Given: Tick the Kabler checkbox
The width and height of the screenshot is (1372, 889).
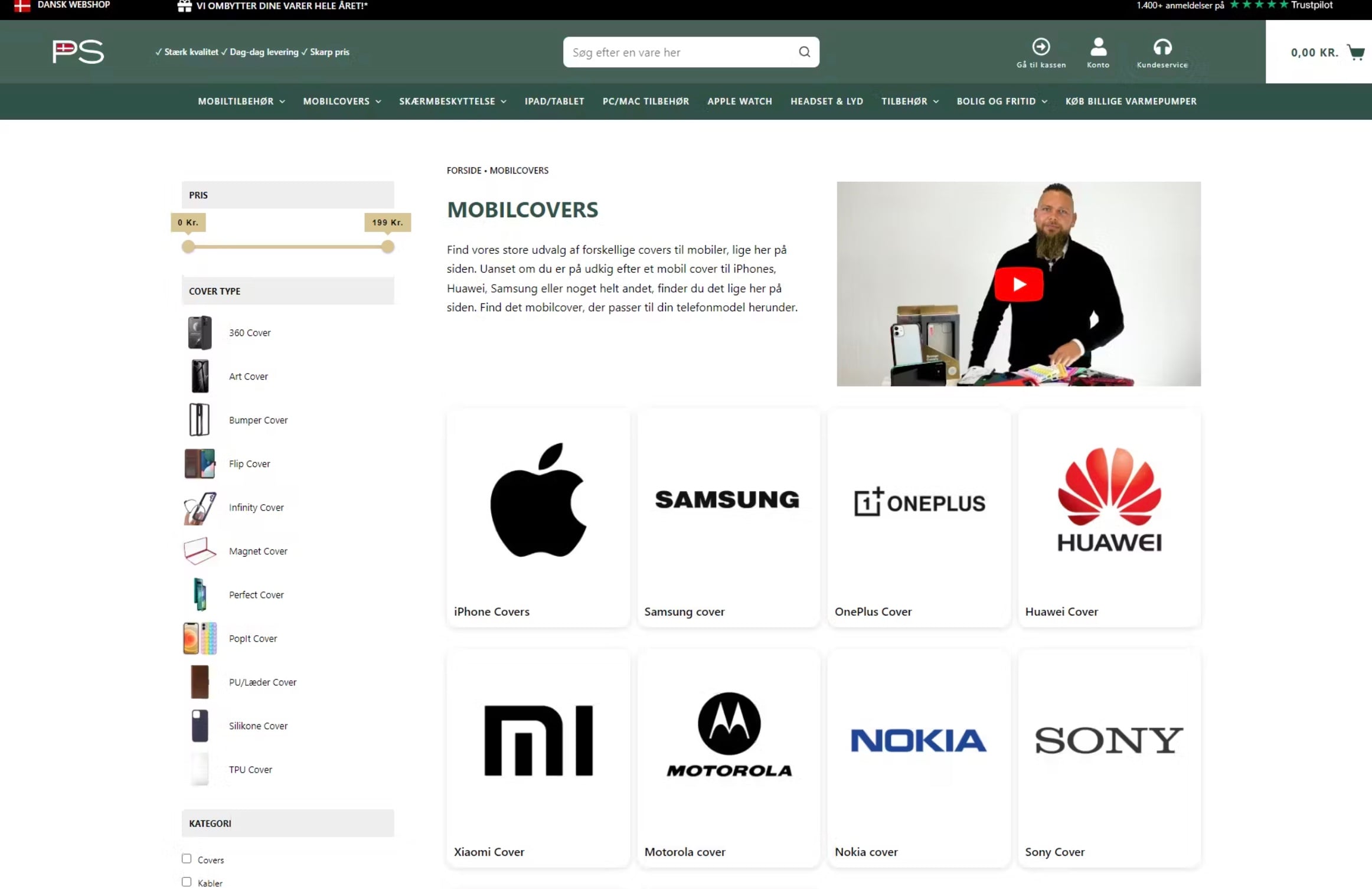Looking at the screenshot, I should tap(187, 882).
